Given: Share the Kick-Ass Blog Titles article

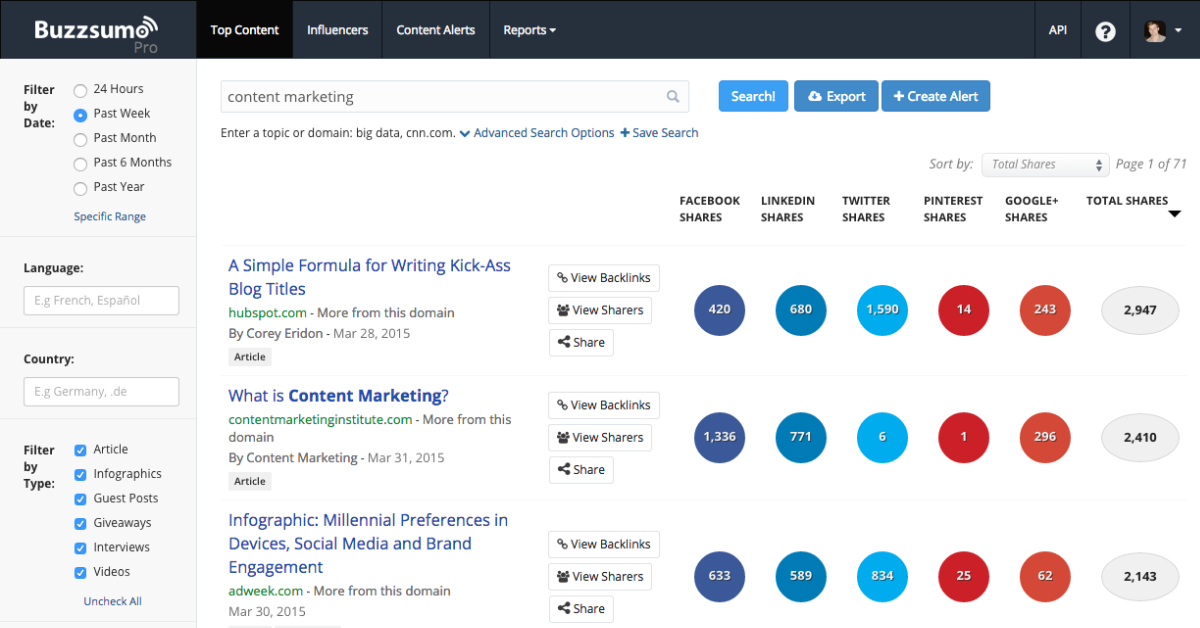Looking at the screenshot, I should [x=581, y=343].
